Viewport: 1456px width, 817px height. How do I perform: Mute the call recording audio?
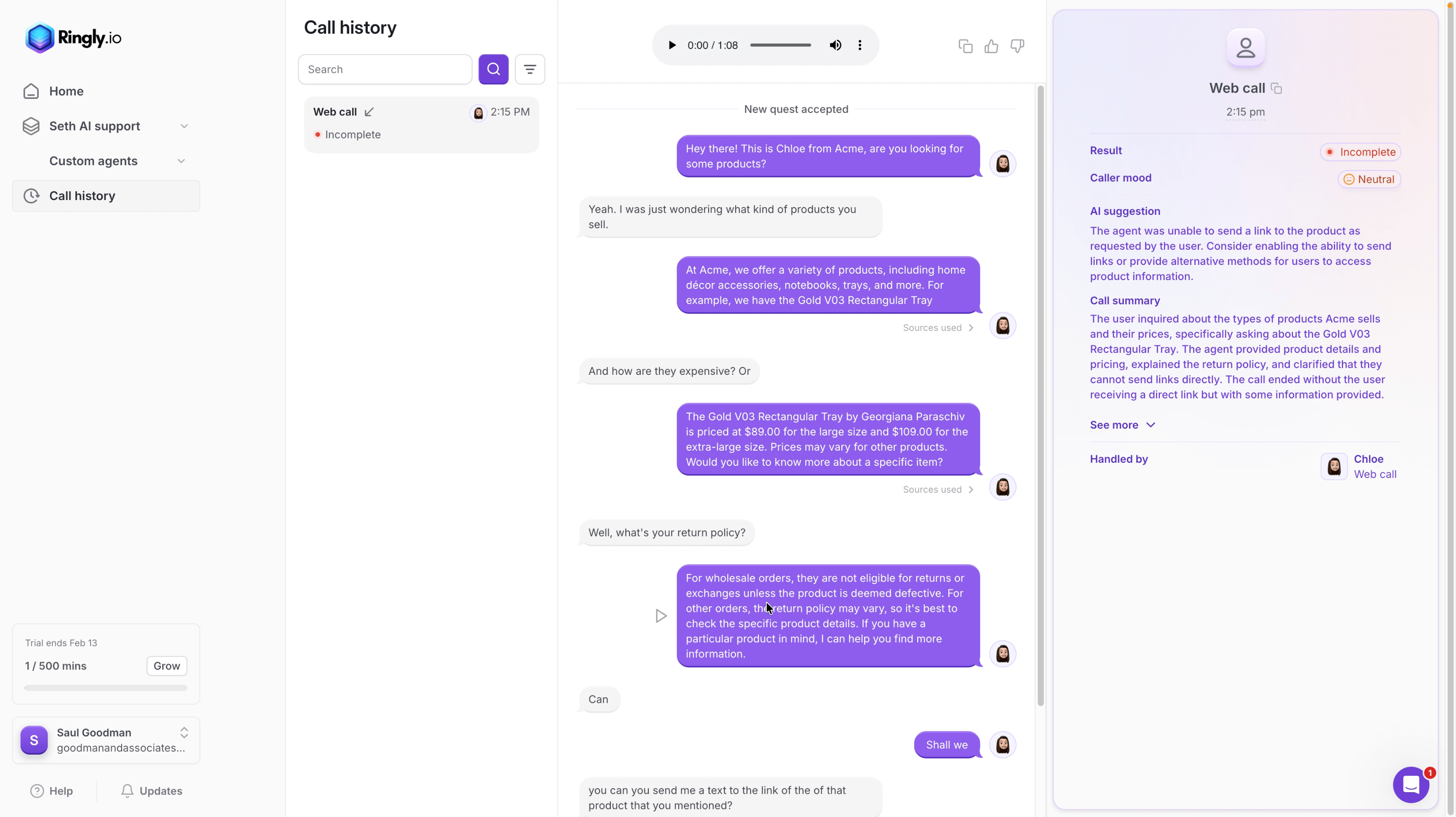click(835, 45)
